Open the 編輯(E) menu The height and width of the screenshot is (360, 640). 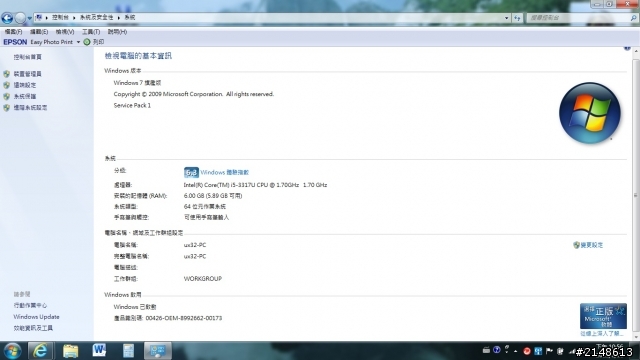[39, 31]
